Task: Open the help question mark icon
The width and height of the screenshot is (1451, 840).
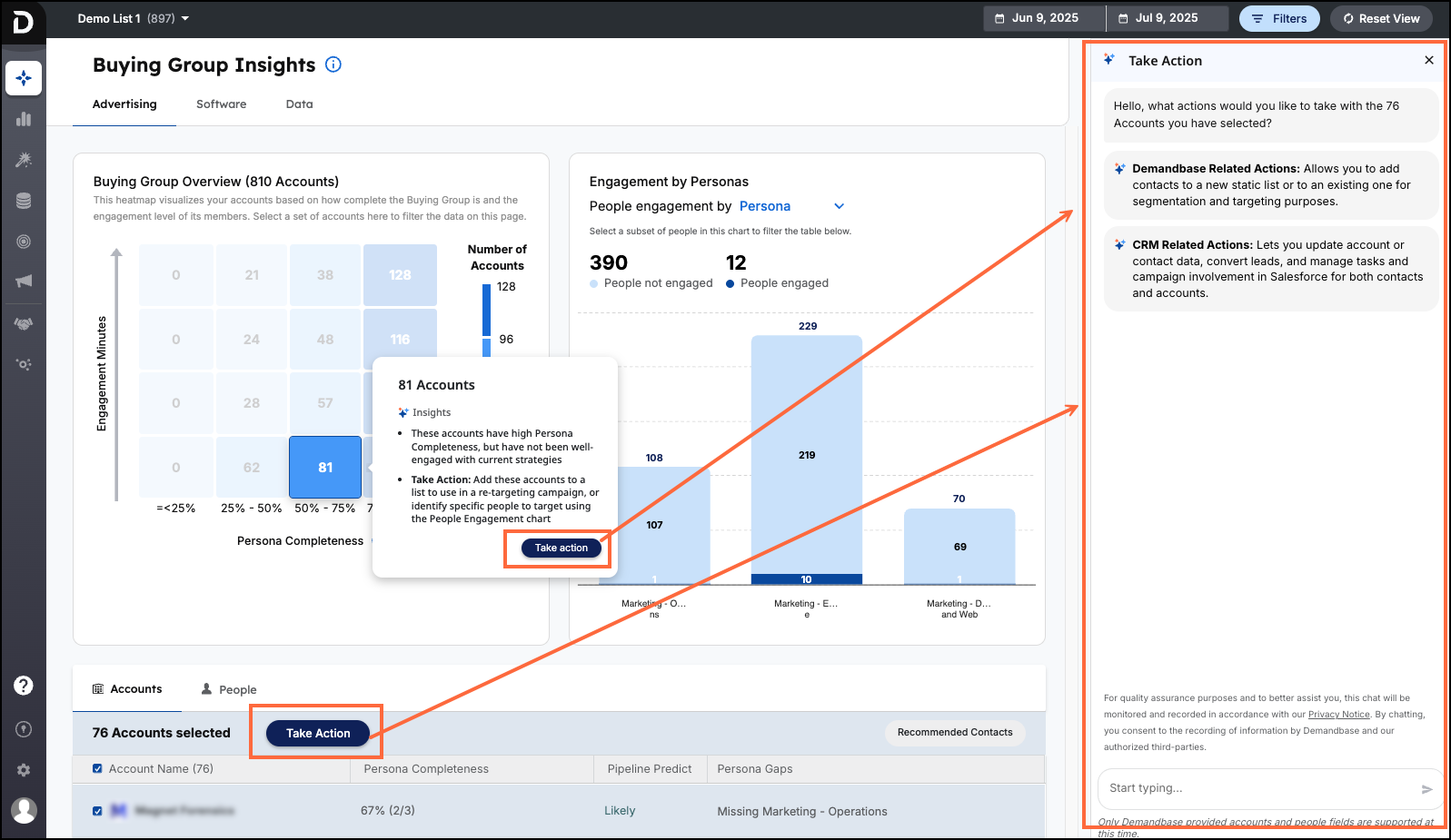Action: coord(24,686)
